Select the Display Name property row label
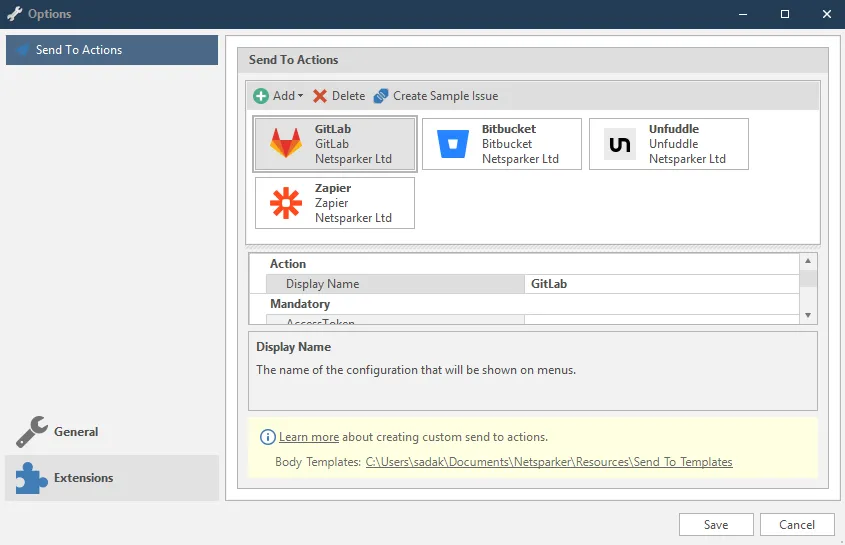Screen dimensions: 845x545 pyautogui.click(x=395, y=284)
